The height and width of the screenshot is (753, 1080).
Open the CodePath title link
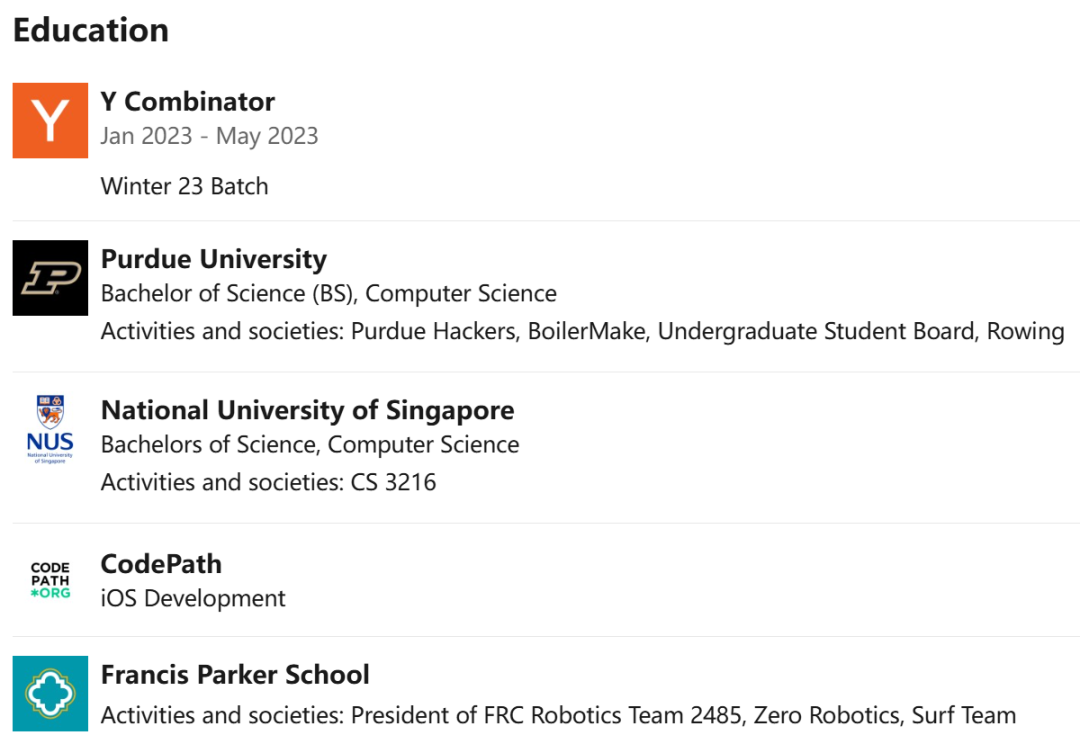tap(161, 564)
